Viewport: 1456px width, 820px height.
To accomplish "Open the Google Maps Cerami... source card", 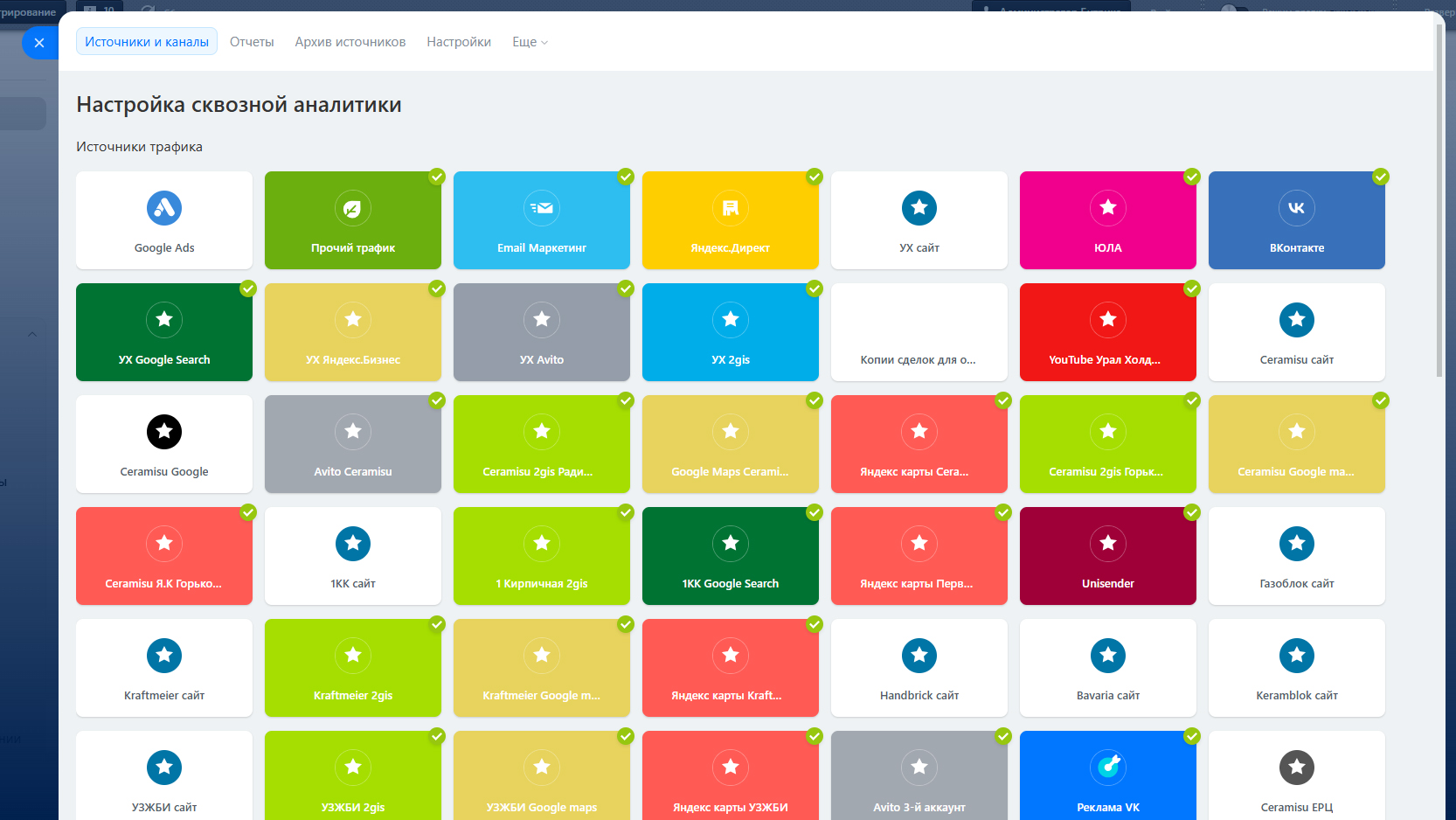I will [x=731, y=444].
